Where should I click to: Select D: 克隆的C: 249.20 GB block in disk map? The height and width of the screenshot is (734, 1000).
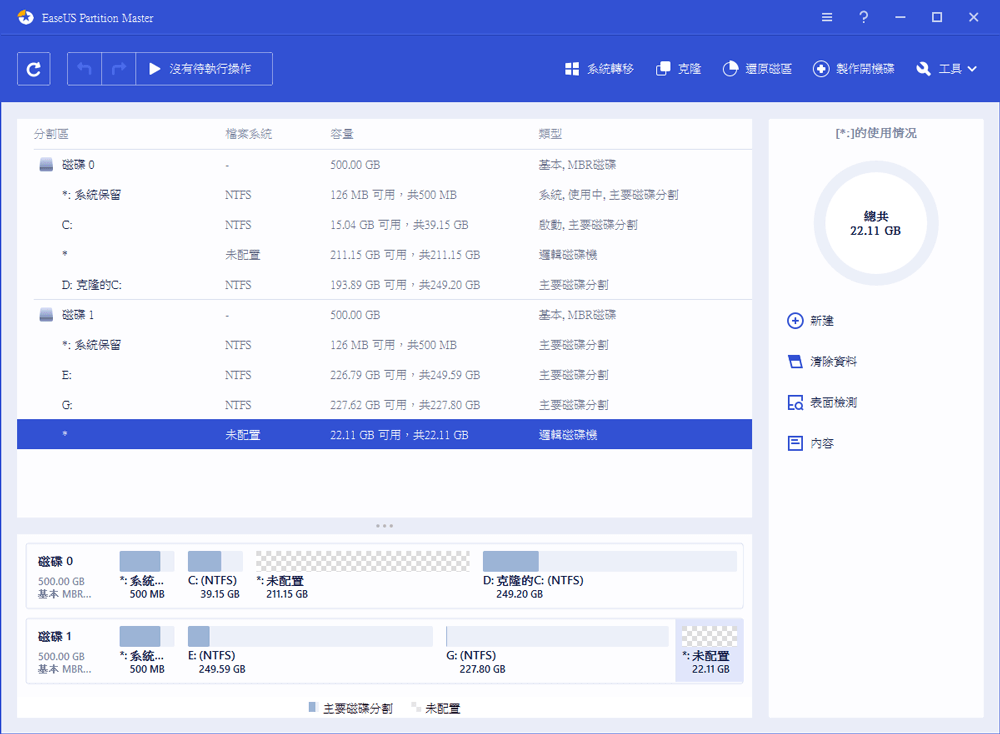(x=610, y=575)
